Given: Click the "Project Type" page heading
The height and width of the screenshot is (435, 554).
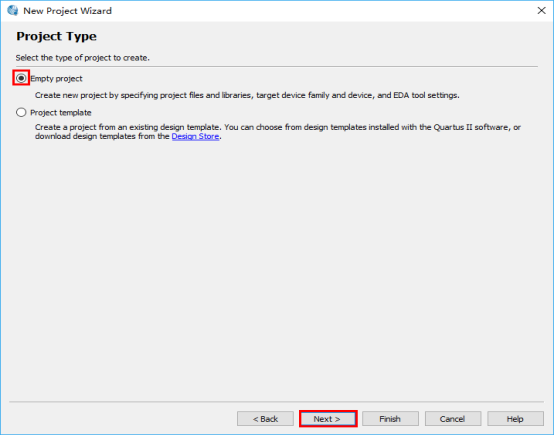Looking at the screenshot, I should (x=57, y=36).
